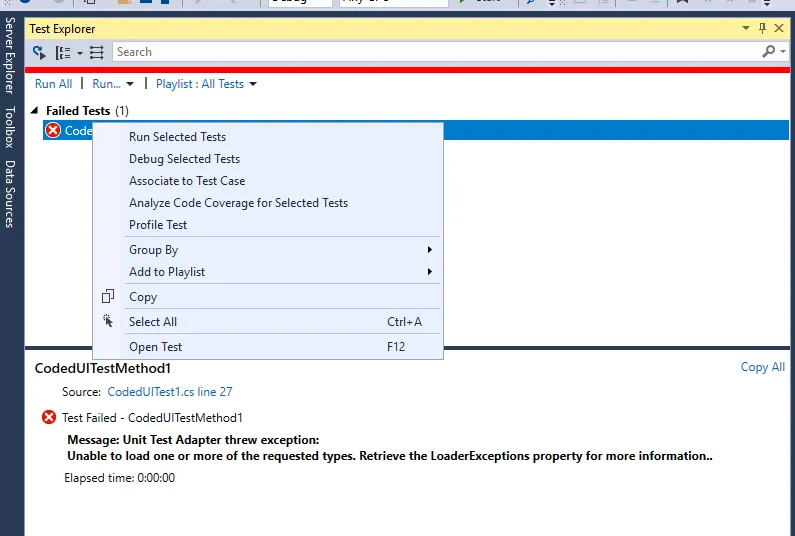The image size is (795, 536).
Task: Choose Open Test menu entry
Action: (268, 347)
